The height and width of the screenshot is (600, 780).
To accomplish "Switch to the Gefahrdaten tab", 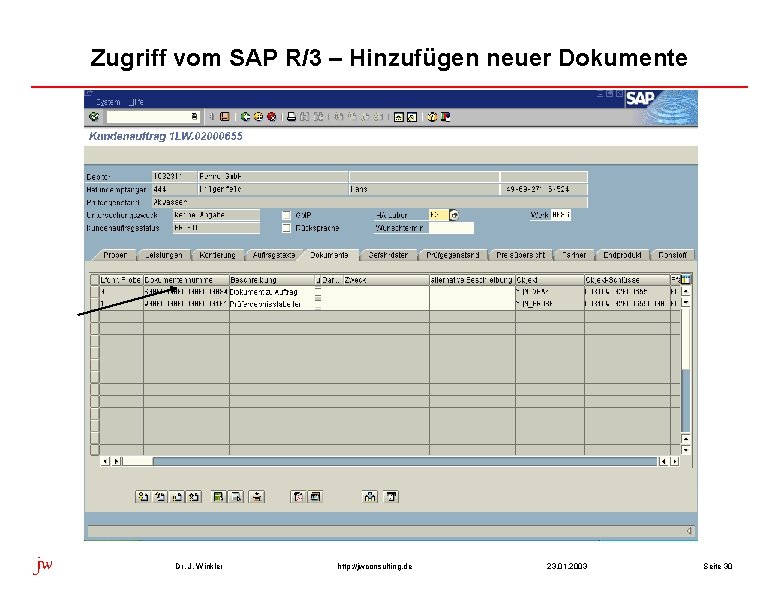I will point(388,255).
